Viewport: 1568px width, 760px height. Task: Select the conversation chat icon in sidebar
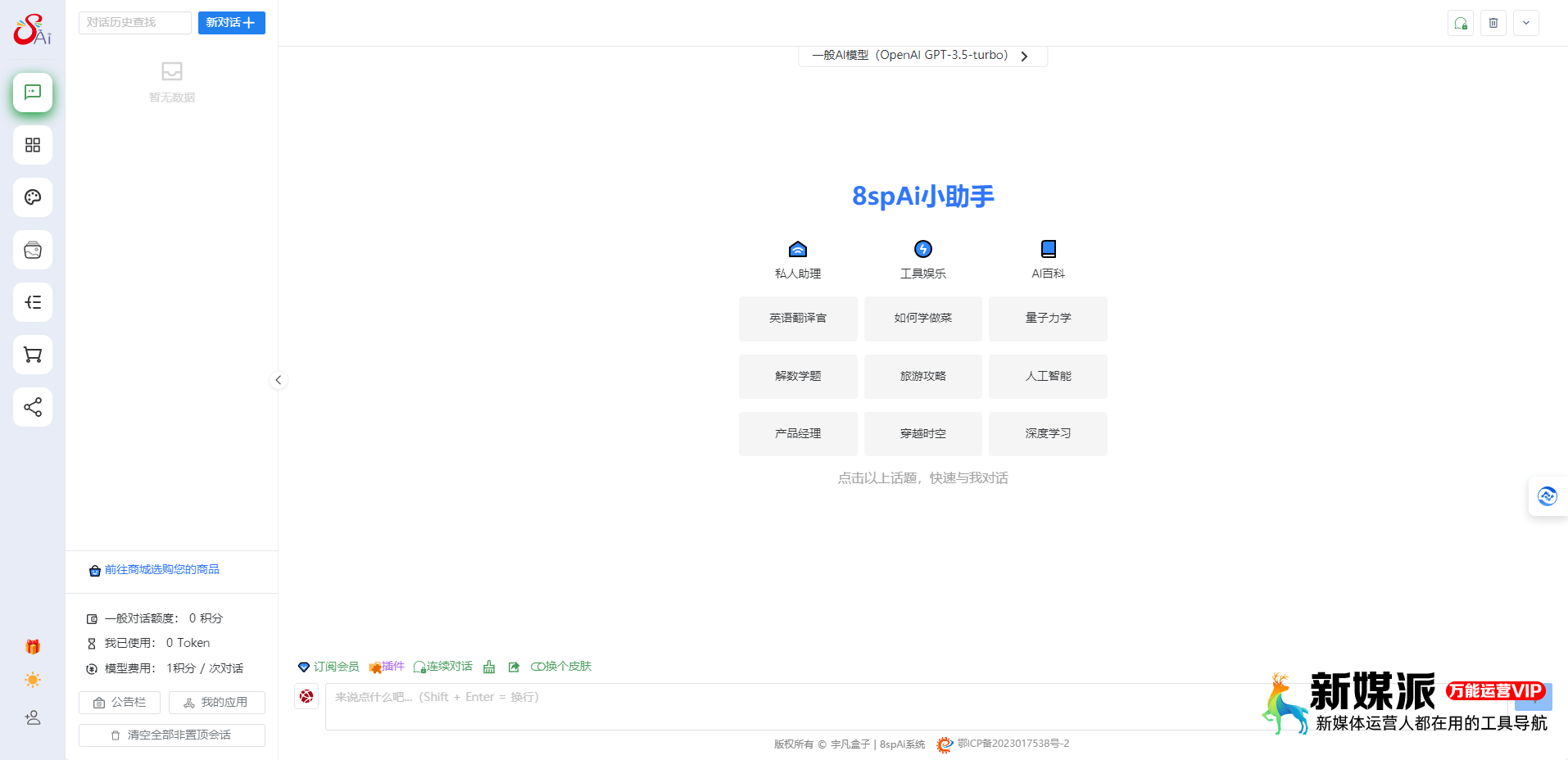coord(33,93)
